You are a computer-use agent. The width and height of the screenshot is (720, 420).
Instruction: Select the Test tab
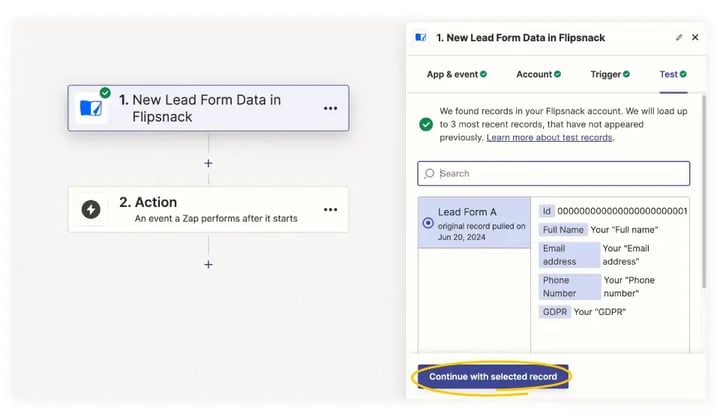[x=673, y=74]
